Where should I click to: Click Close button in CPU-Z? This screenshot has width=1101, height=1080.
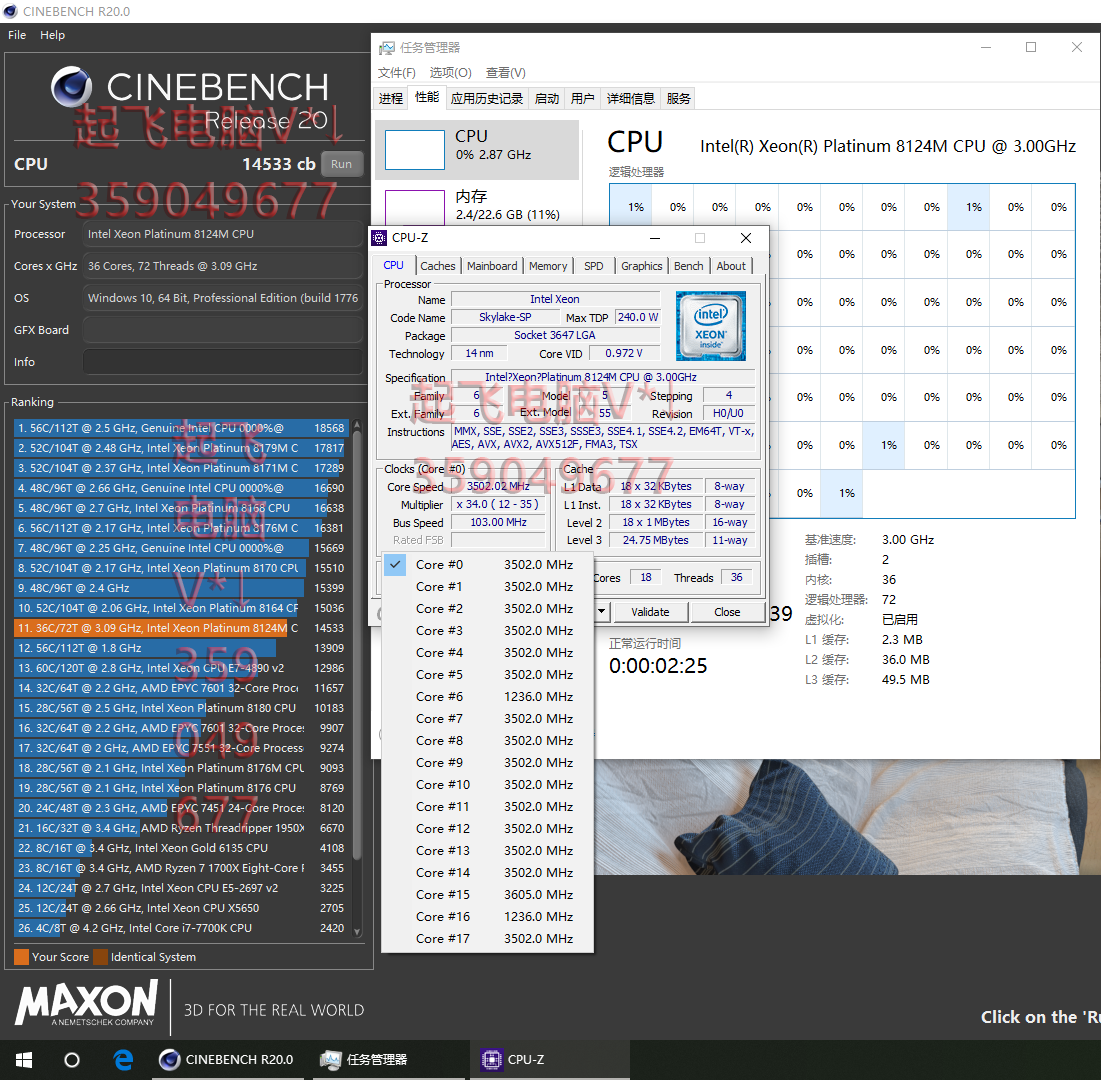click(727, 612)
